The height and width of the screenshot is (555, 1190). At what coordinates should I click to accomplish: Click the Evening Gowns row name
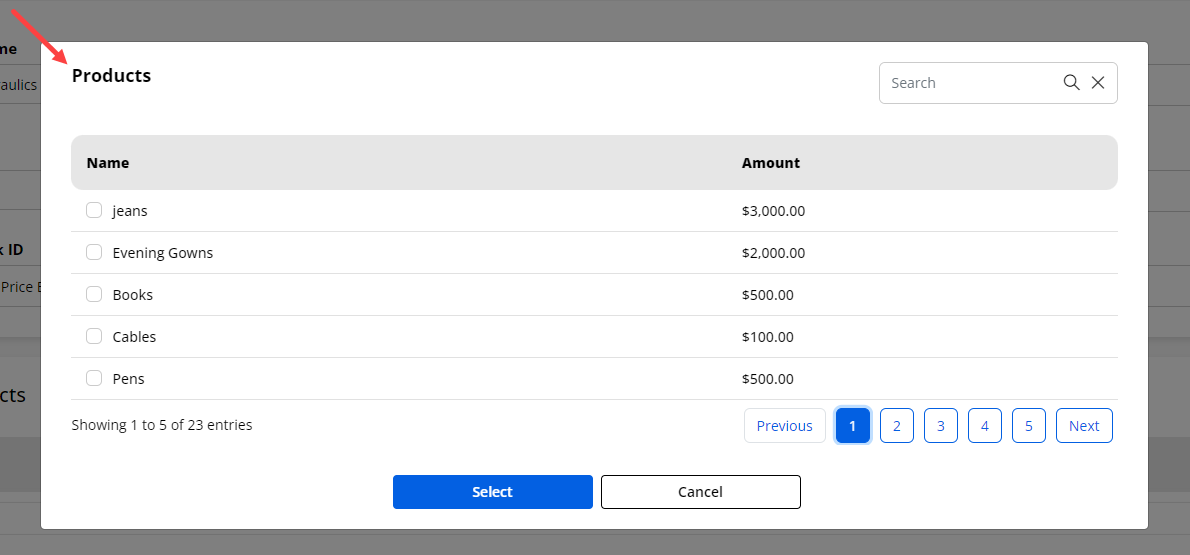pyautogui.click(x=163, y=253)
